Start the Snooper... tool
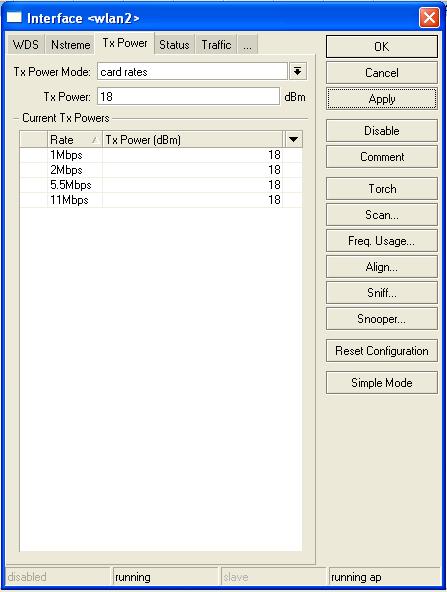The width and height of the screenshot is (447, 592). point(382,319)
